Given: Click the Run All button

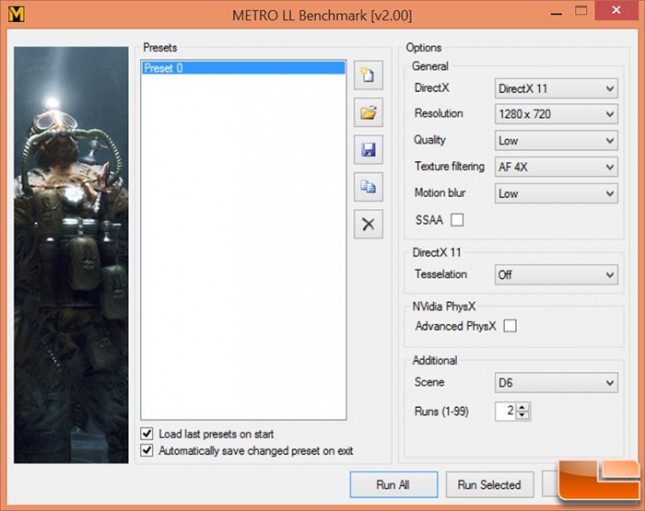Looking at the screenshot, I should [394, 485].
